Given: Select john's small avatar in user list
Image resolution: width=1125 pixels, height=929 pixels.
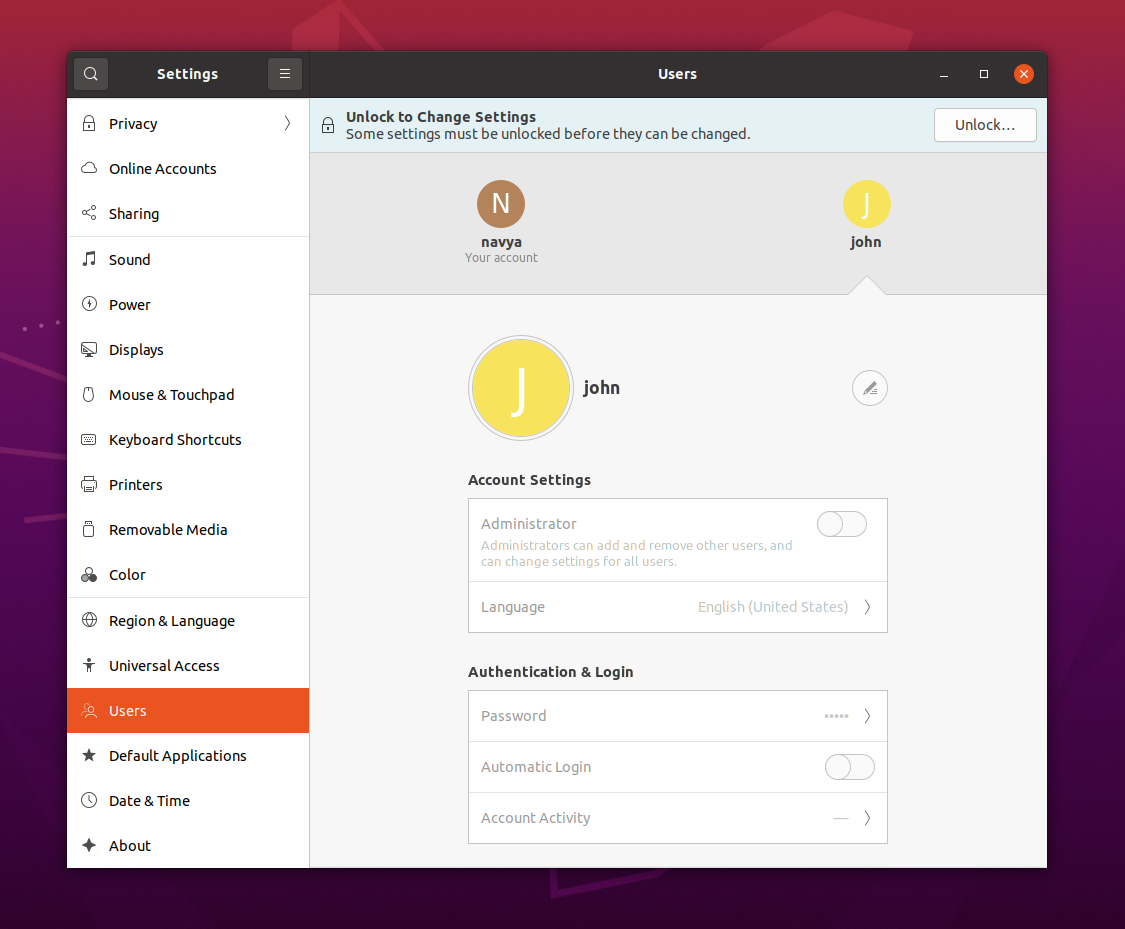Looking at the screenshot, I should click(866, 204).
